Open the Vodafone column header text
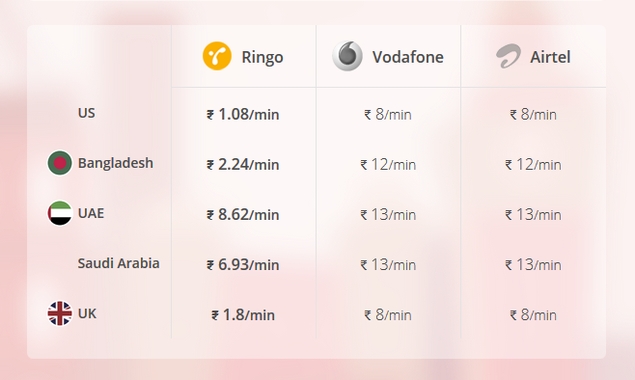 [408, 57]
